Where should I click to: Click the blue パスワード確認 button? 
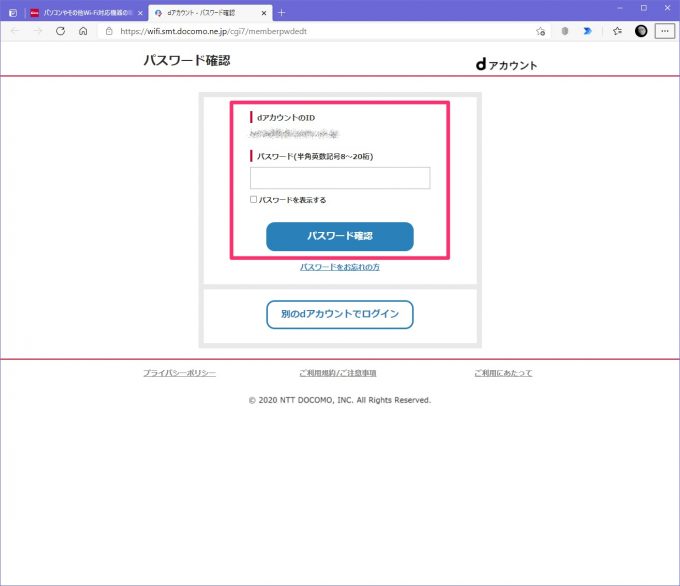click(340, 236)
